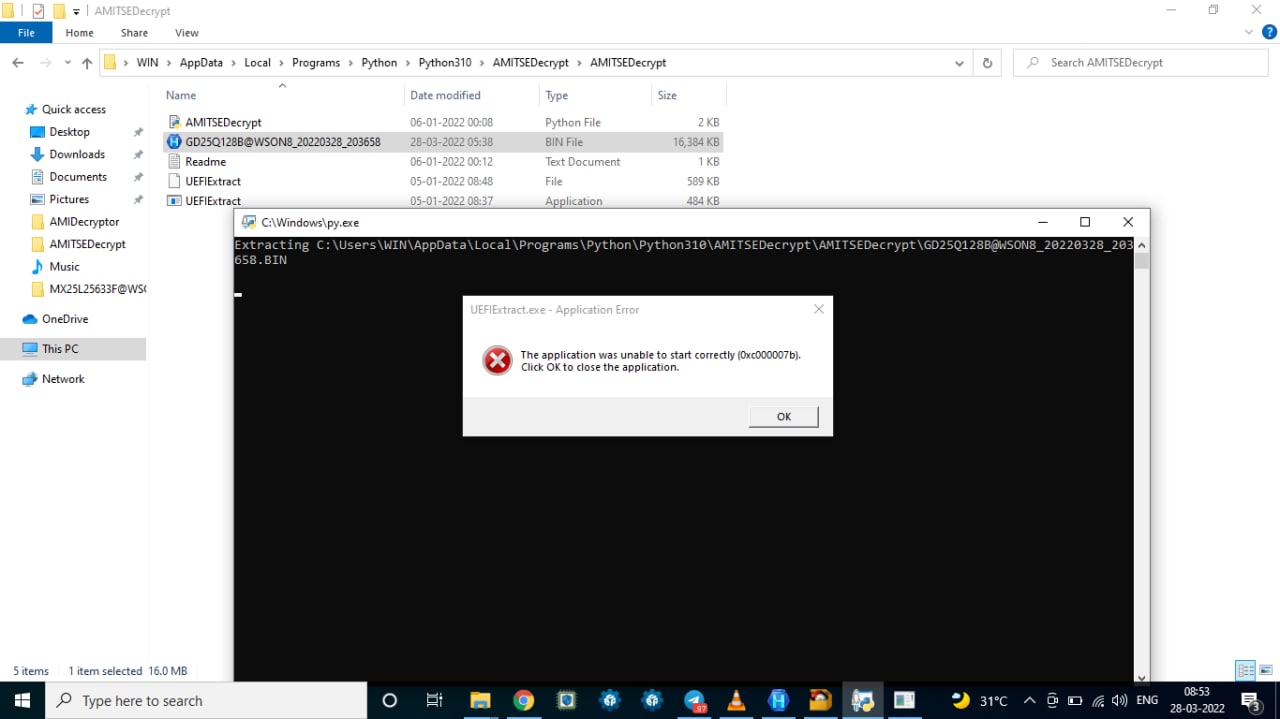Screen dimensions: 1280x719
Task: Switch to large icons view button
Action: pyautogui.click(x=1266, y=670)
